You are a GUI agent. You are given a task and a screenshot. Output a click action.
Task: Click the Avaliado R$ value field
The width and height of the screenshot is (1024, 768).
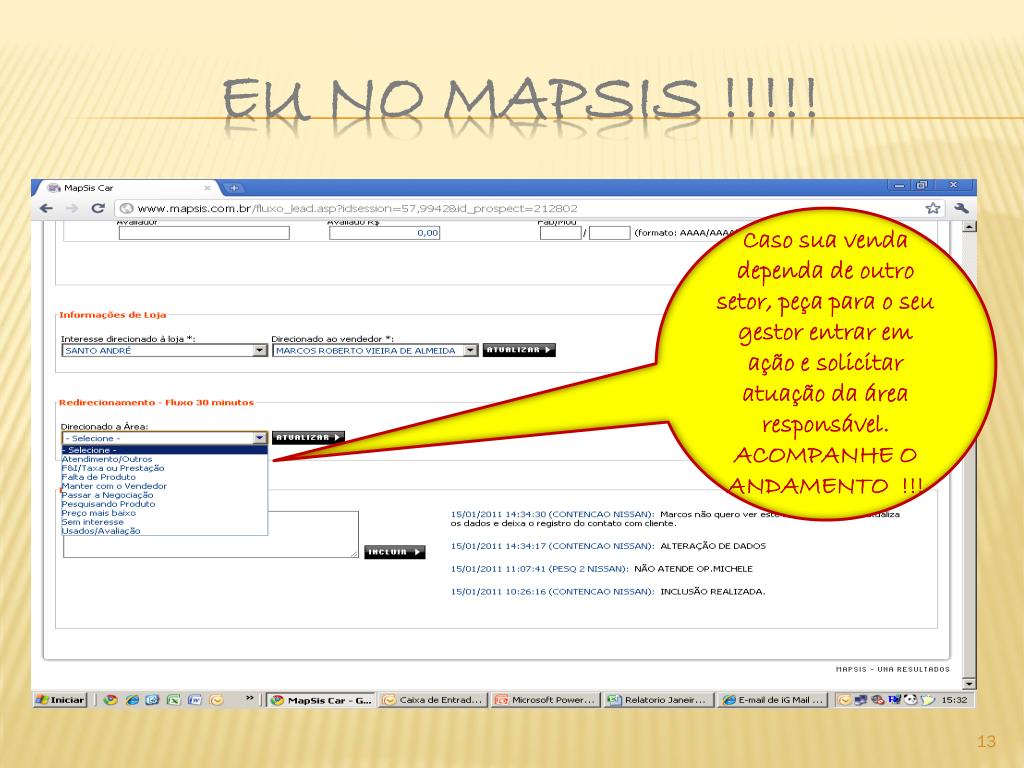384,233
